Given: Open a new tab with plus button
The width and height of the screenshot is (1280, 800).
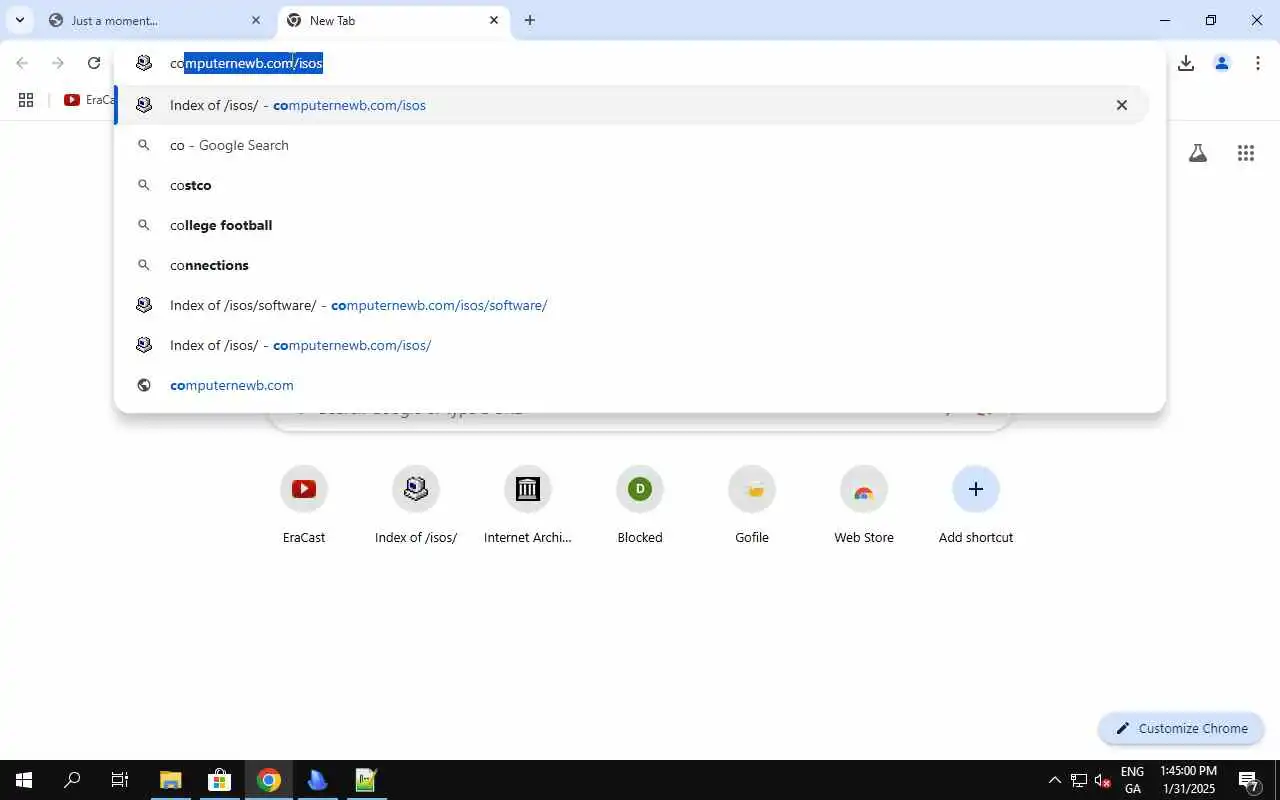Looking at the screenshot, I should (x=530, y=20).
